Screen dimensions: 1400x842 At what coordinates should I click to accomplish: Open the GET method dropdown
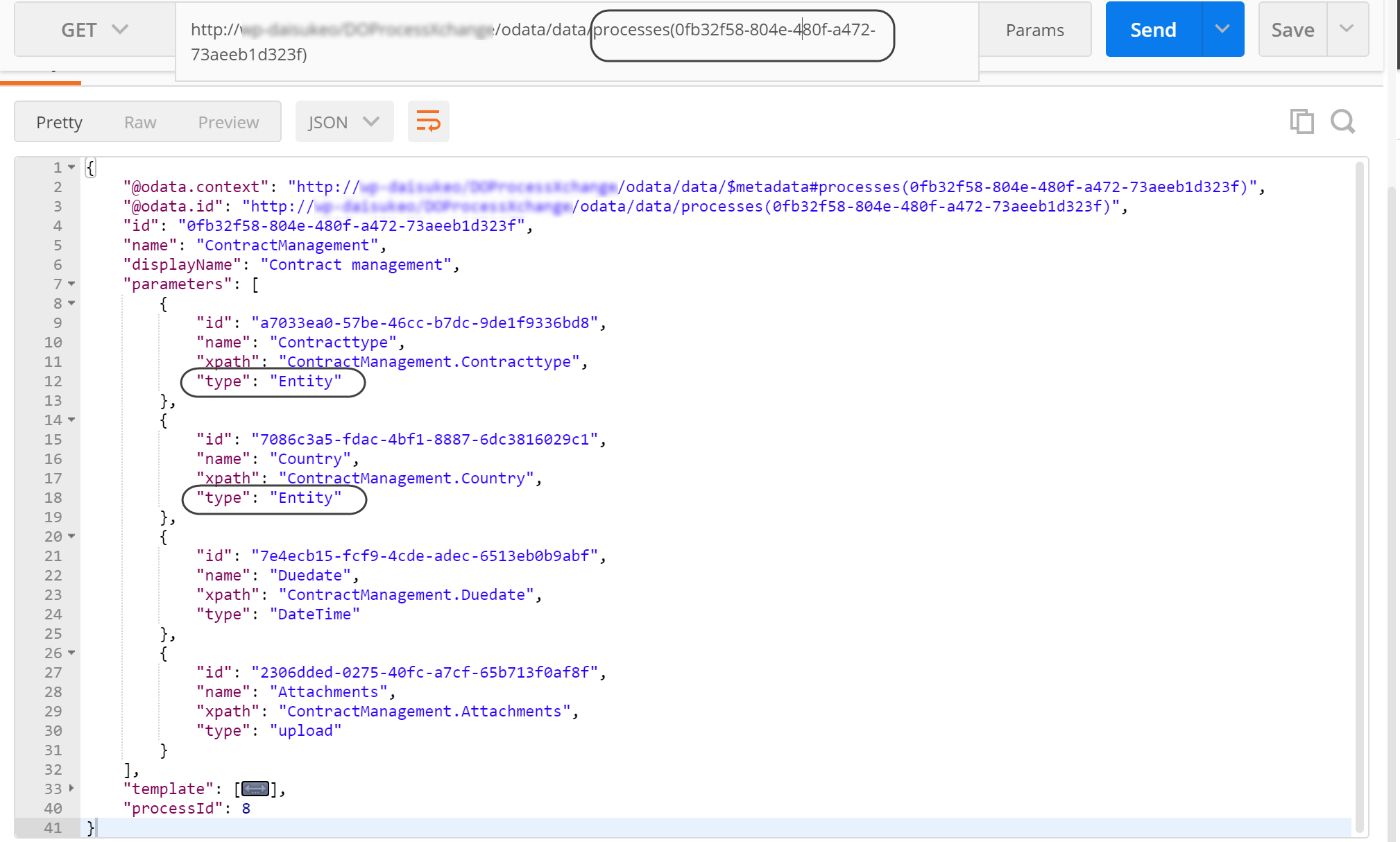(x=95, y=30)
